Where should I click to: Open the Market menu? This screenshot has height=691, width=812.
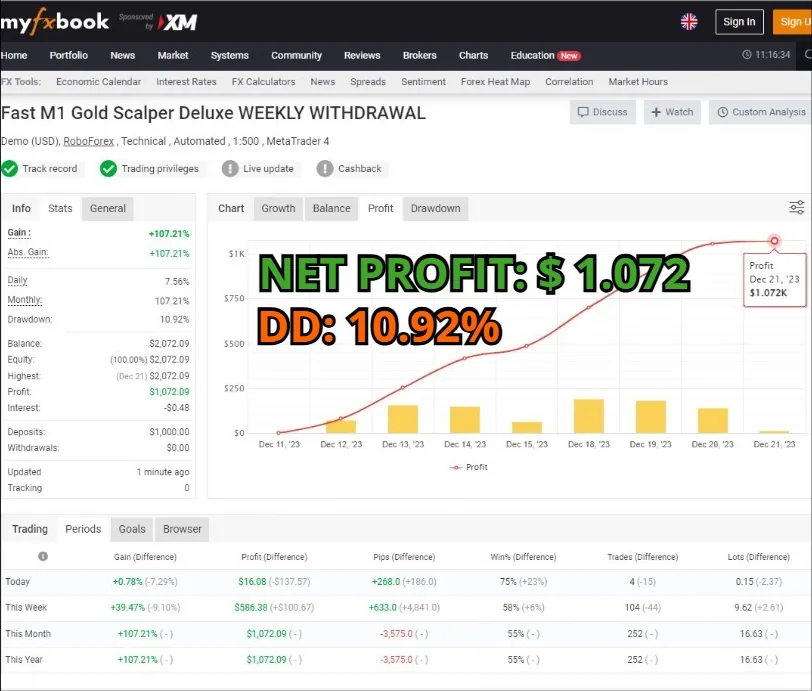click(x=173, y=55)
